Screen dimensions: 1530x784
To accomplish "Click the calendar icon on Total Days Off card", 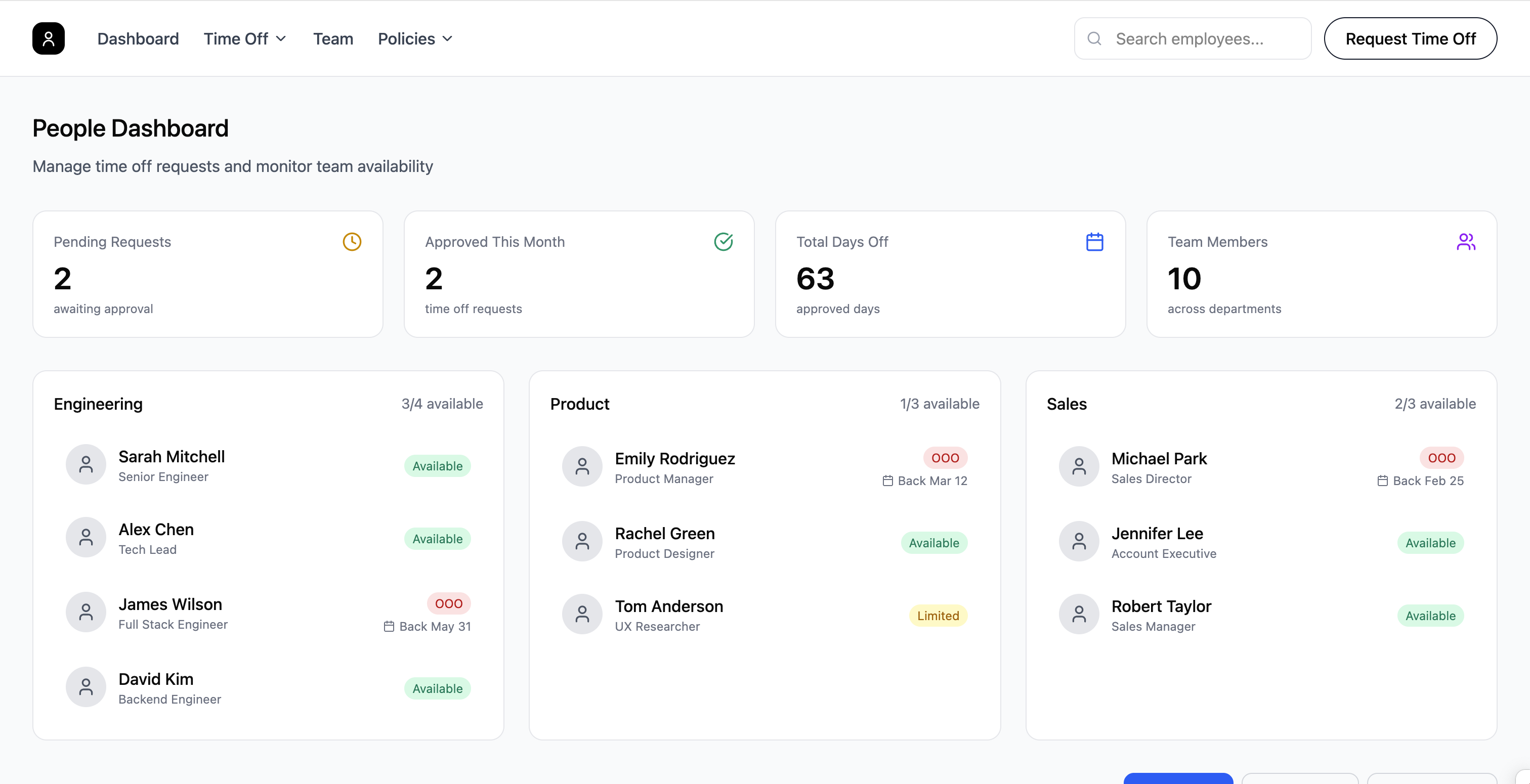I will (1095, 242).
